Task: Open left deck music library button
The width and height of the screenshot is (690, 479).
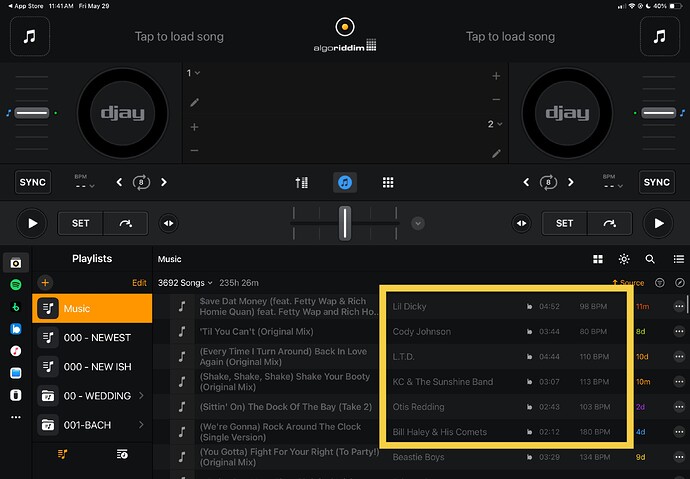Action: [x=30, y=36]
